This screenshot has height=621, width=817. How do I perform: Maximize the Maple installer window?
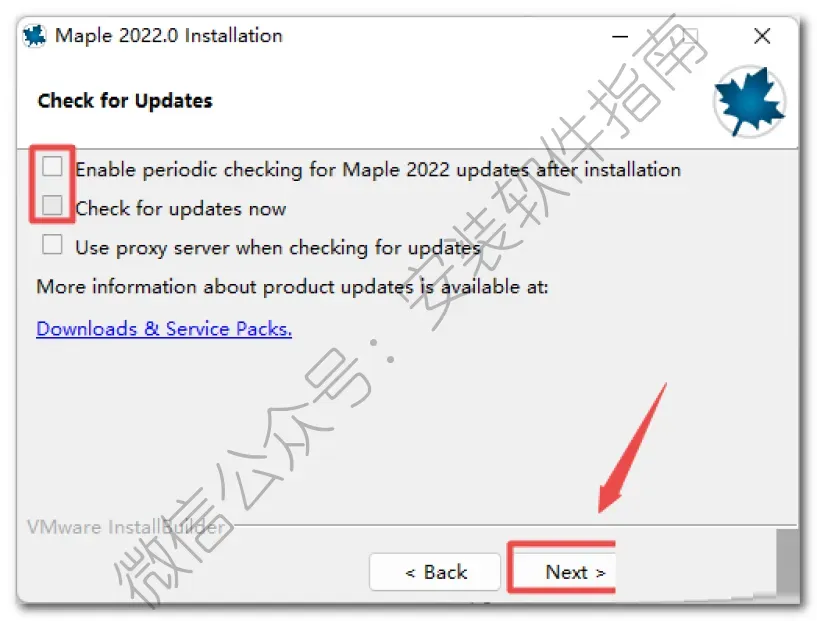click(x=690, y=36)
